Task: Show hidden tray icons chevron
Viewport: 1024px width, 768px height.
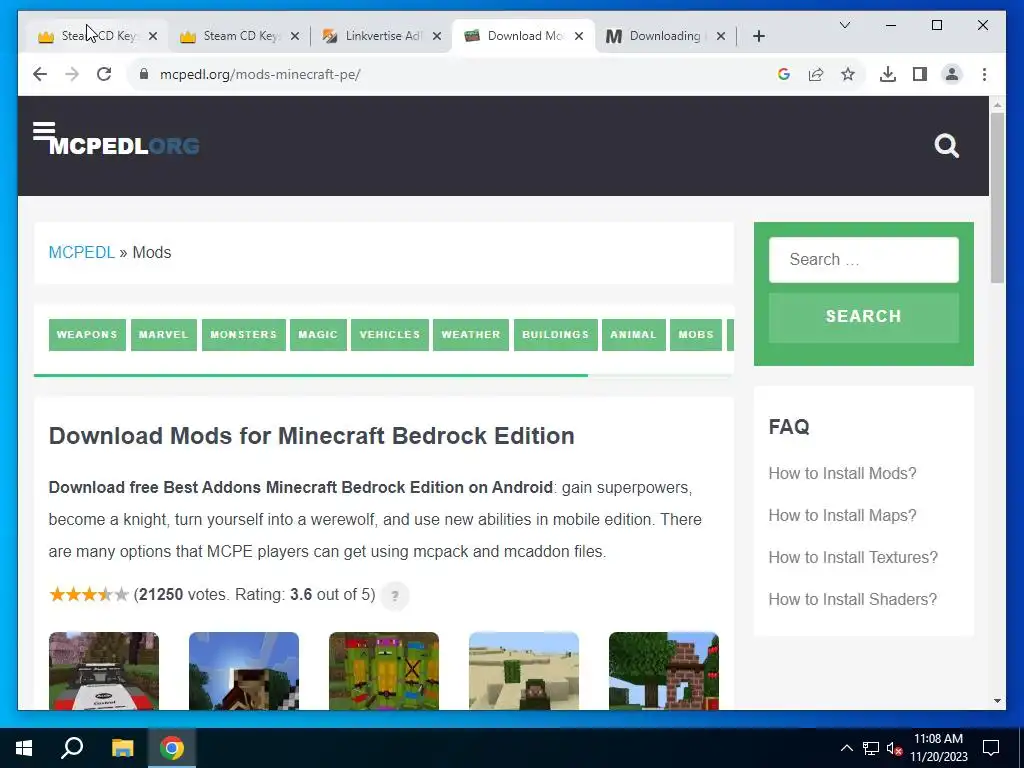Action: 846,748
